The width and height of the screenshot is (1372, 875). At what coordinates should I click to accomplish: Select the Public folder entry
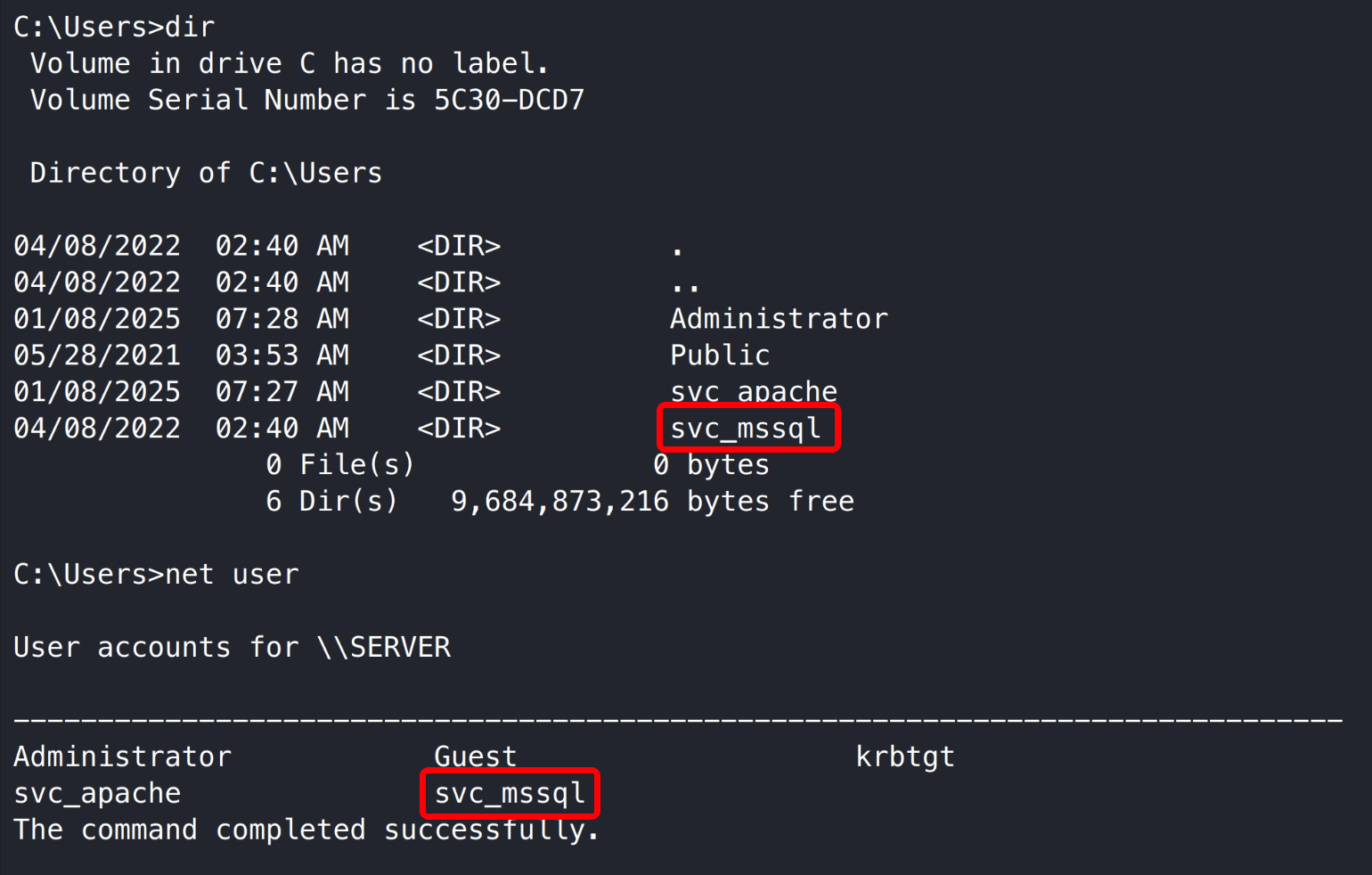[720, 356]
